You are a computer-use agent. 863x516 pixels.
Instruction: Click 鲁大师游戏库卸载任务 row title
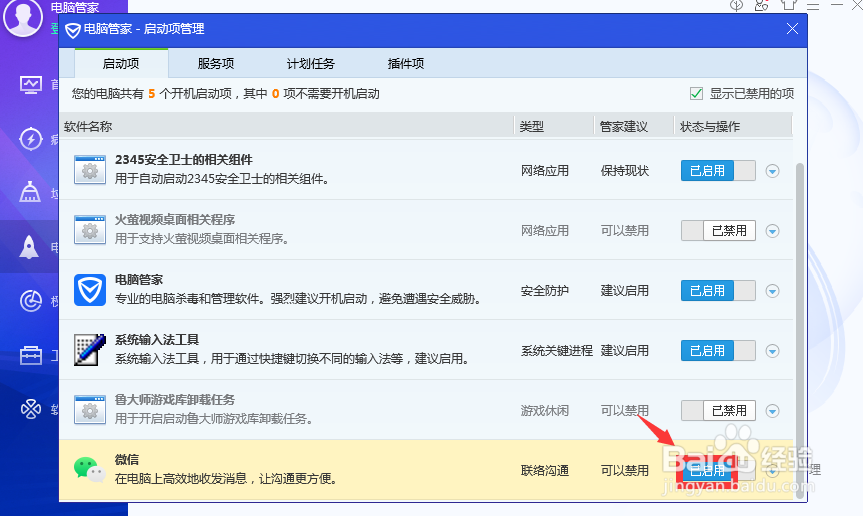point(174,399)
